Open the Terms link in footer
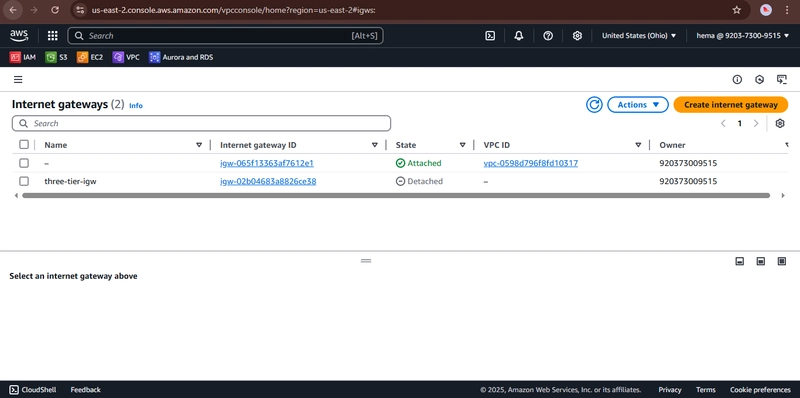800x398 pixels. 706,390
